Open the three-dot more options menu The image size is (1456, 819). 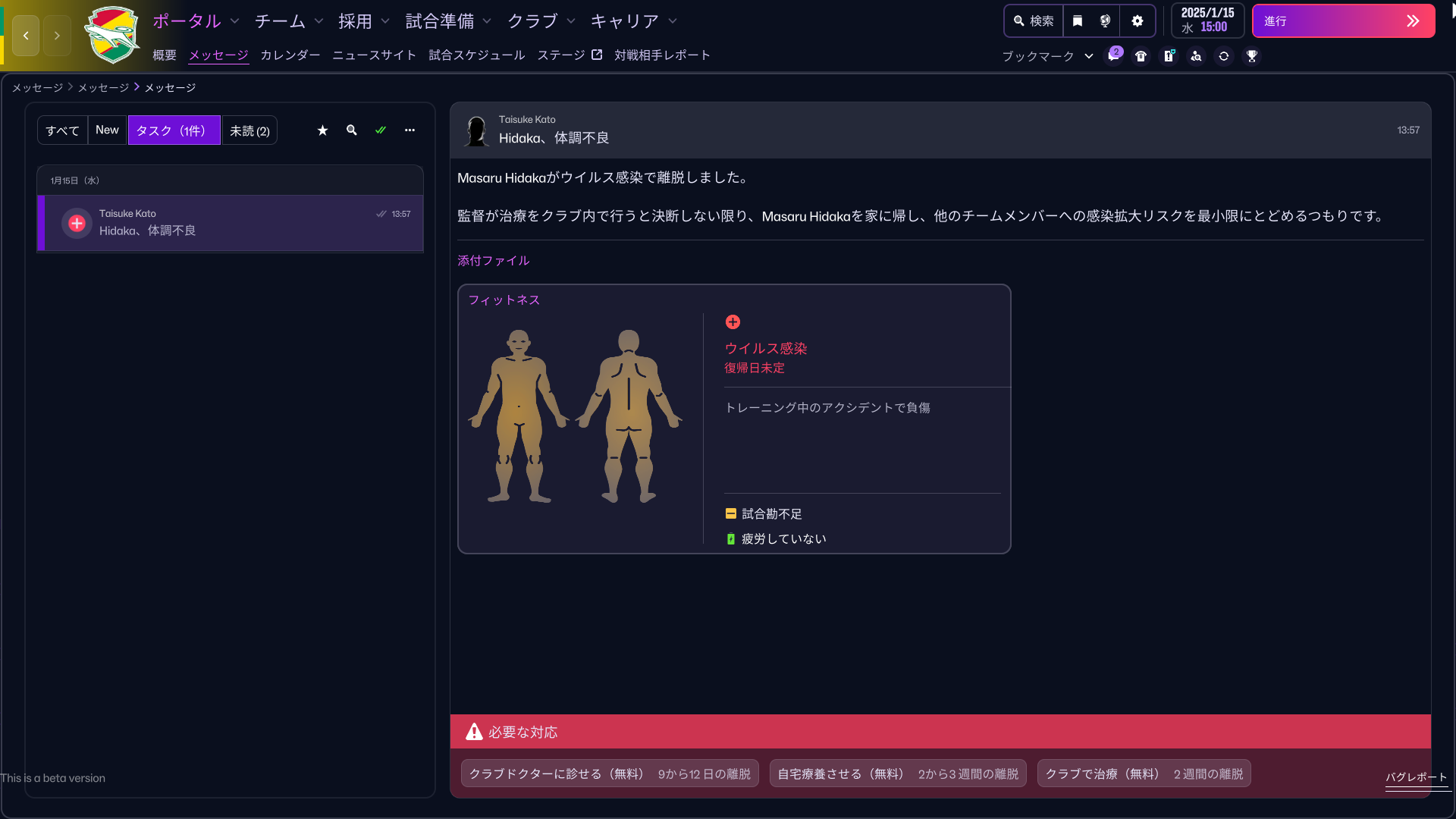click(x=409, y=130)
